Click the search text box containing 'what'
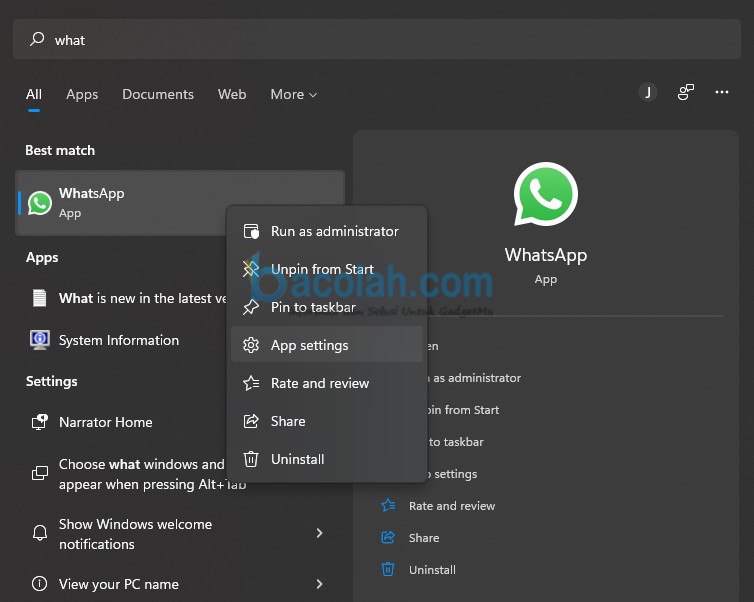The height and width of the screenshot is (602, 754). pyautogui.click(x=380, y=40)
